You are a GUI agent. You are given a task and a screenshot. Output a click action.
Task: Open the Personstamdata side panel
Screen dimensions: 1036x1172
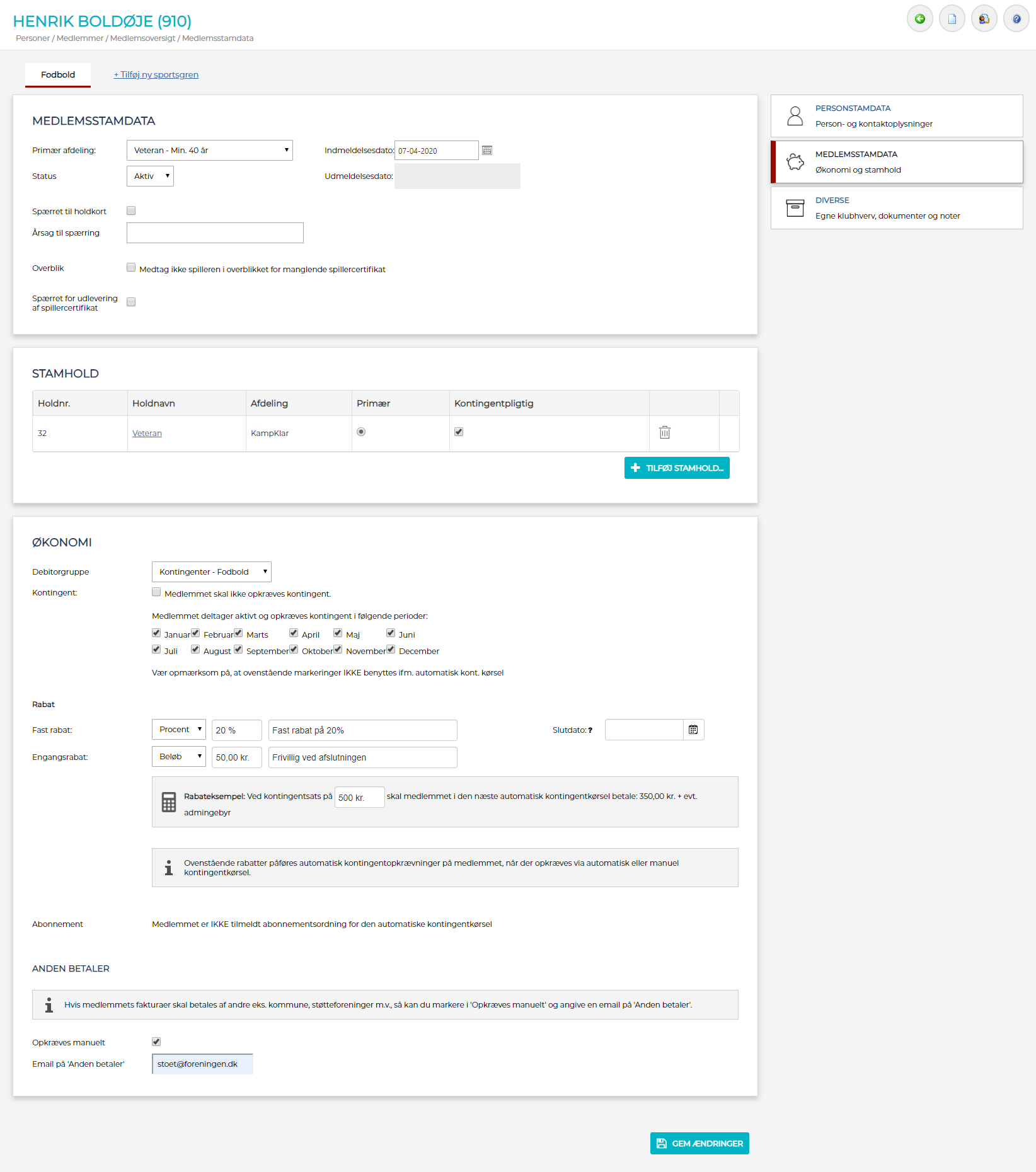[896, 116]
